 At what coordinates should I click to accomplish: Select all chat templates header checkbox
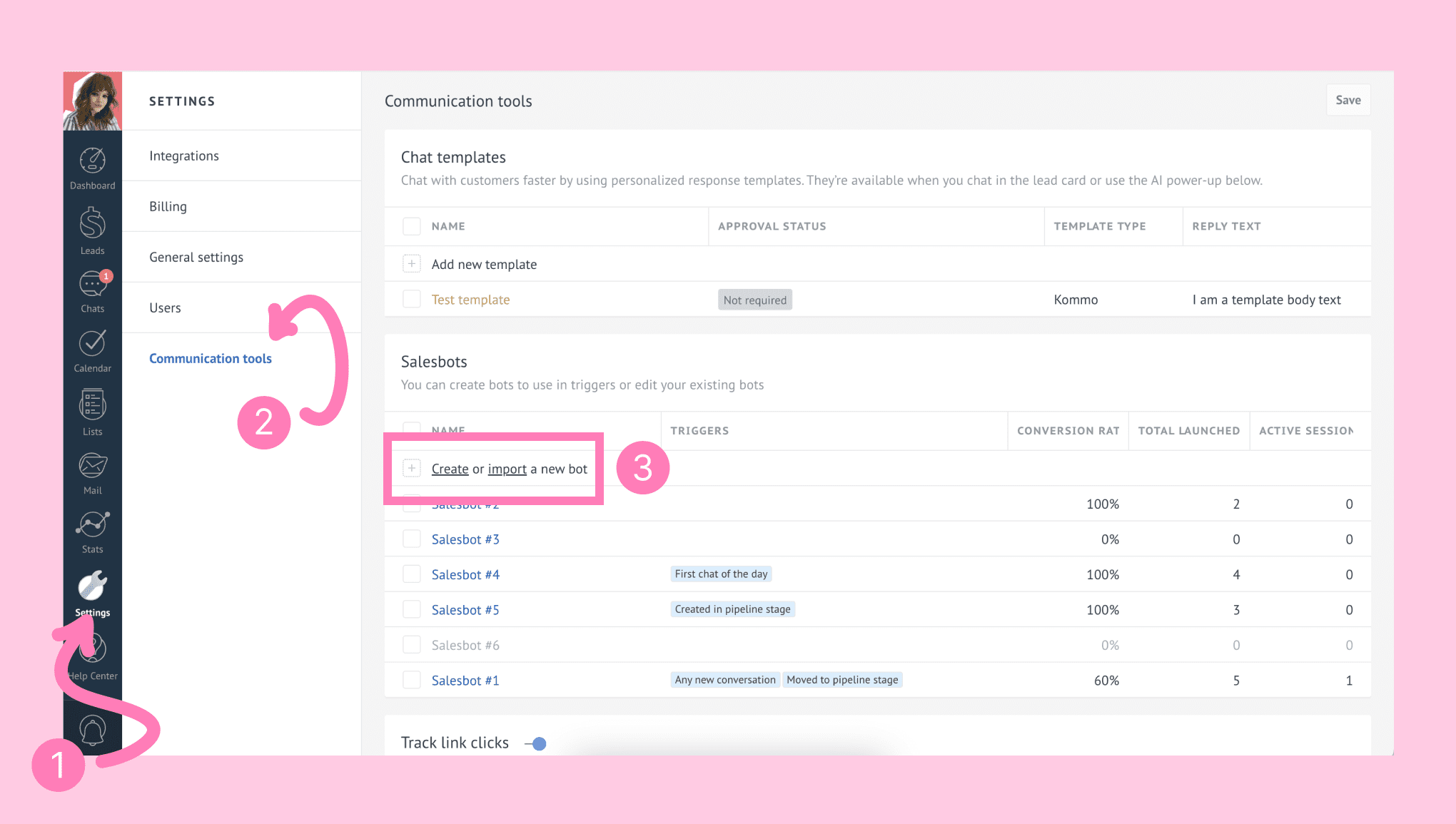click(x=412, y=226)
